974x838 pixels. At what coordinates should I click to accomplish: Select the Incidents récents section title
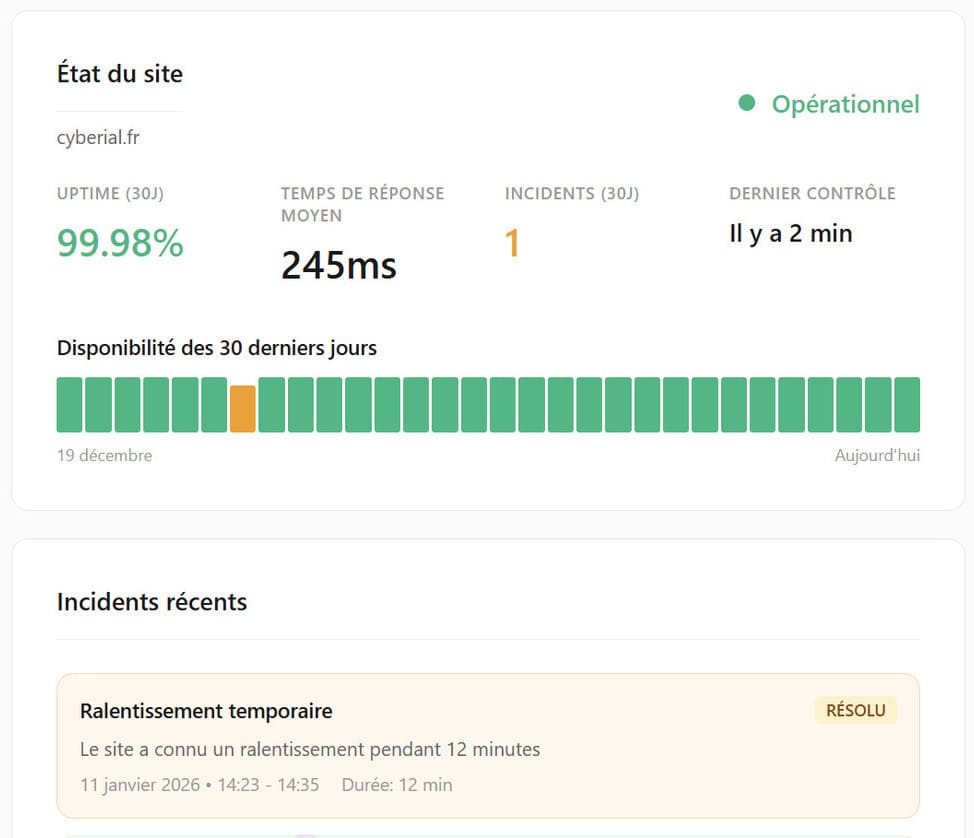tap(151, 602)
